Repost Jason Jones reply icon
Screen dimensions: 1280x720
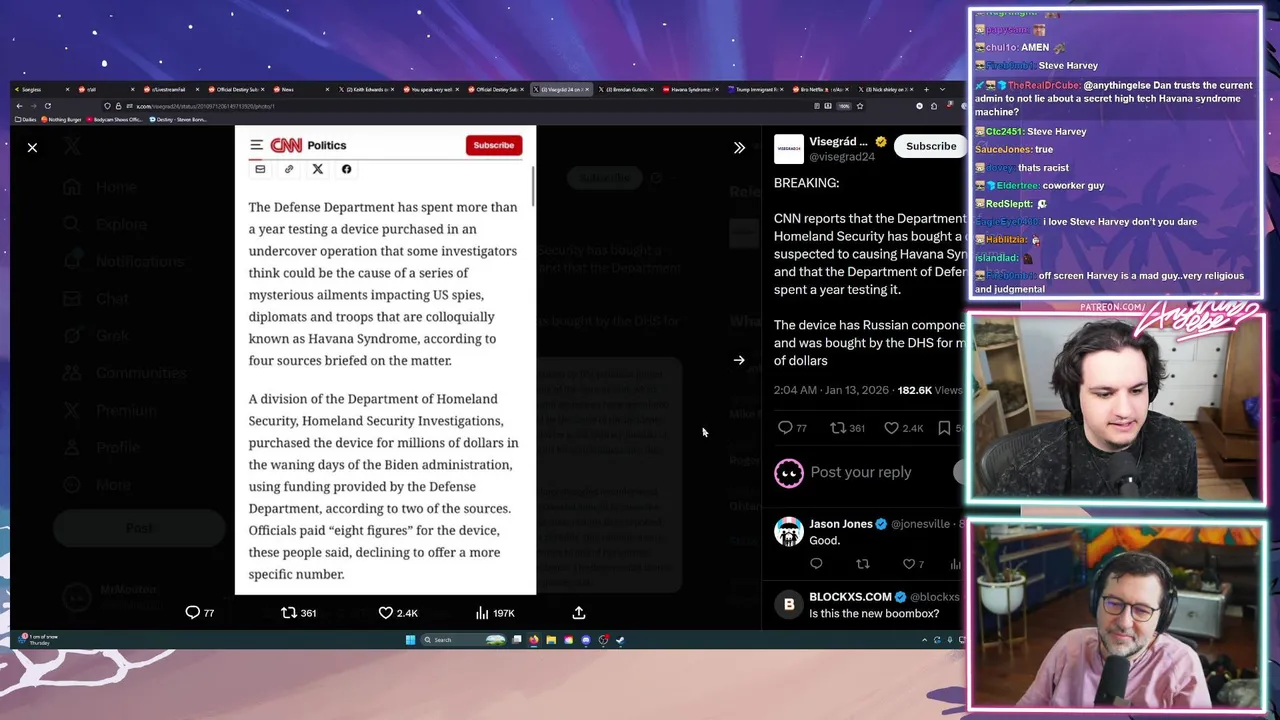pos(862,564)
